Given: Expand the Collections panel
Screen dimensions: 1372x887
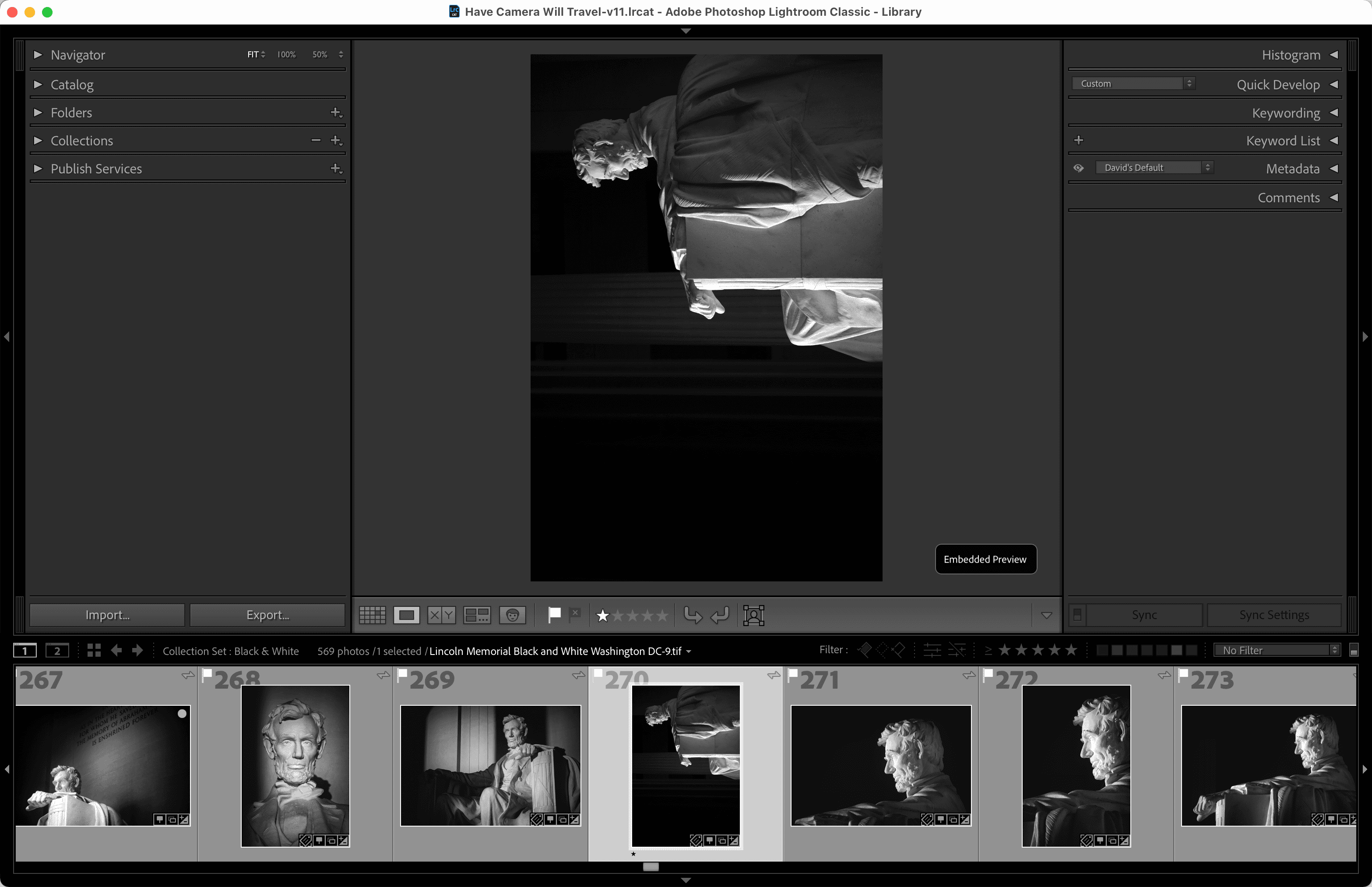Looking at the screenshot, I should coord(38,140).
